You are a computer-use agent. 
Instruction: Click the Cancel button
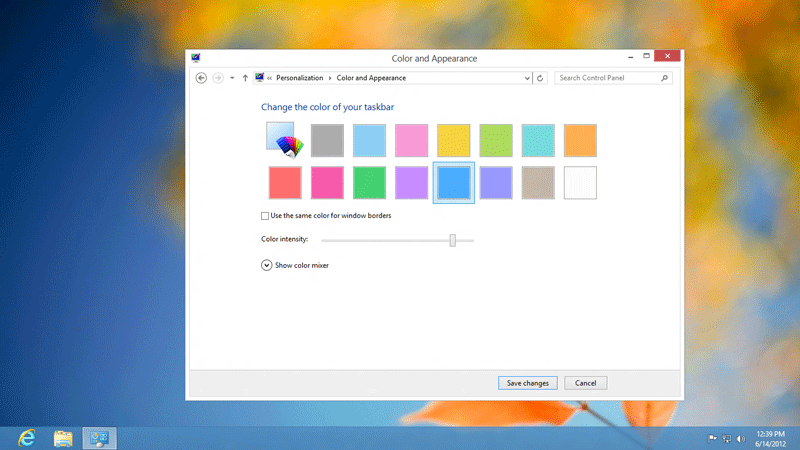point(585,383)
